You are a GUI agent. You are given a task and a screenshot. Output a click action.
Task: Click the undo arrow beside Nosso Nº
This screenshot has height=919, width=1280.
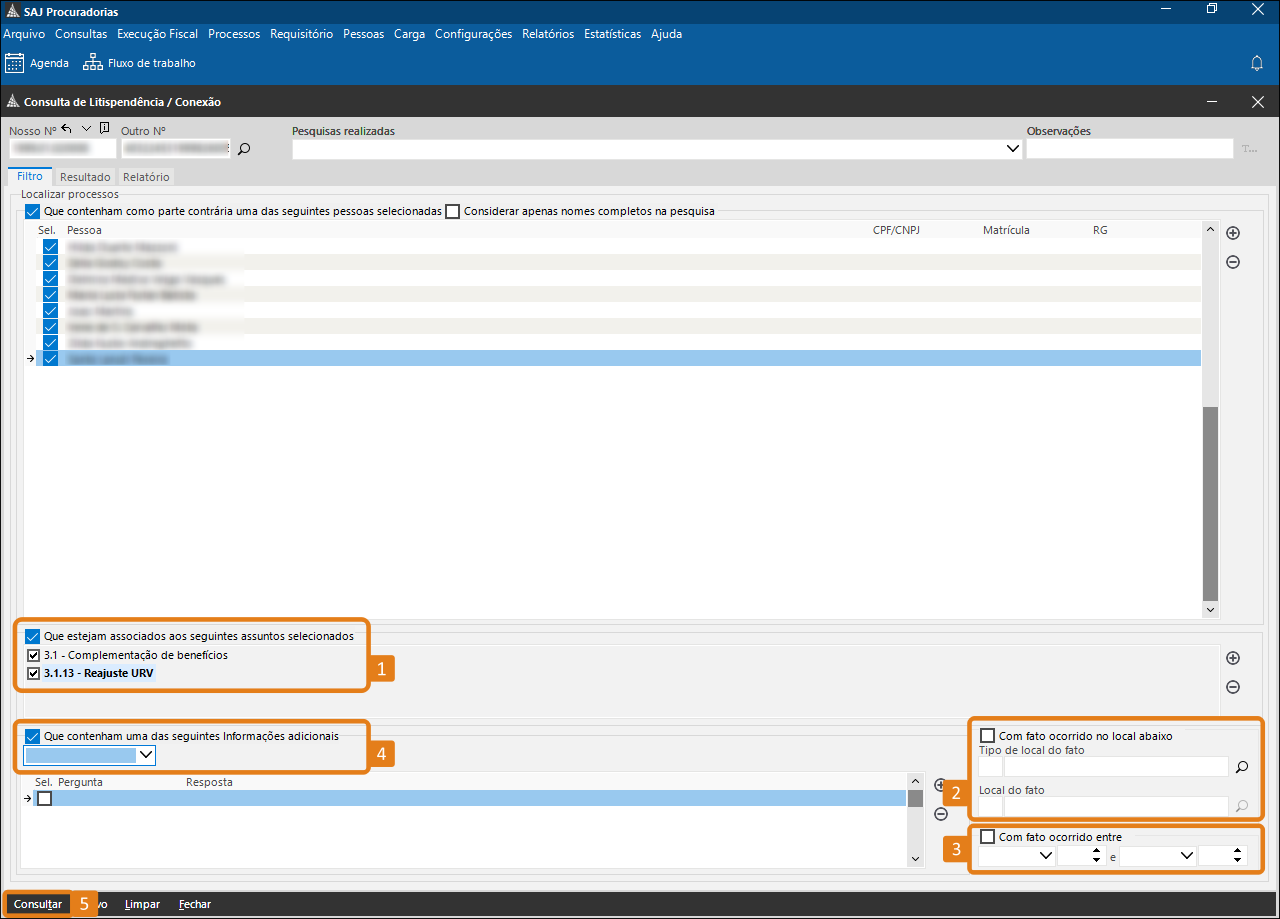(x=67, y=129)
